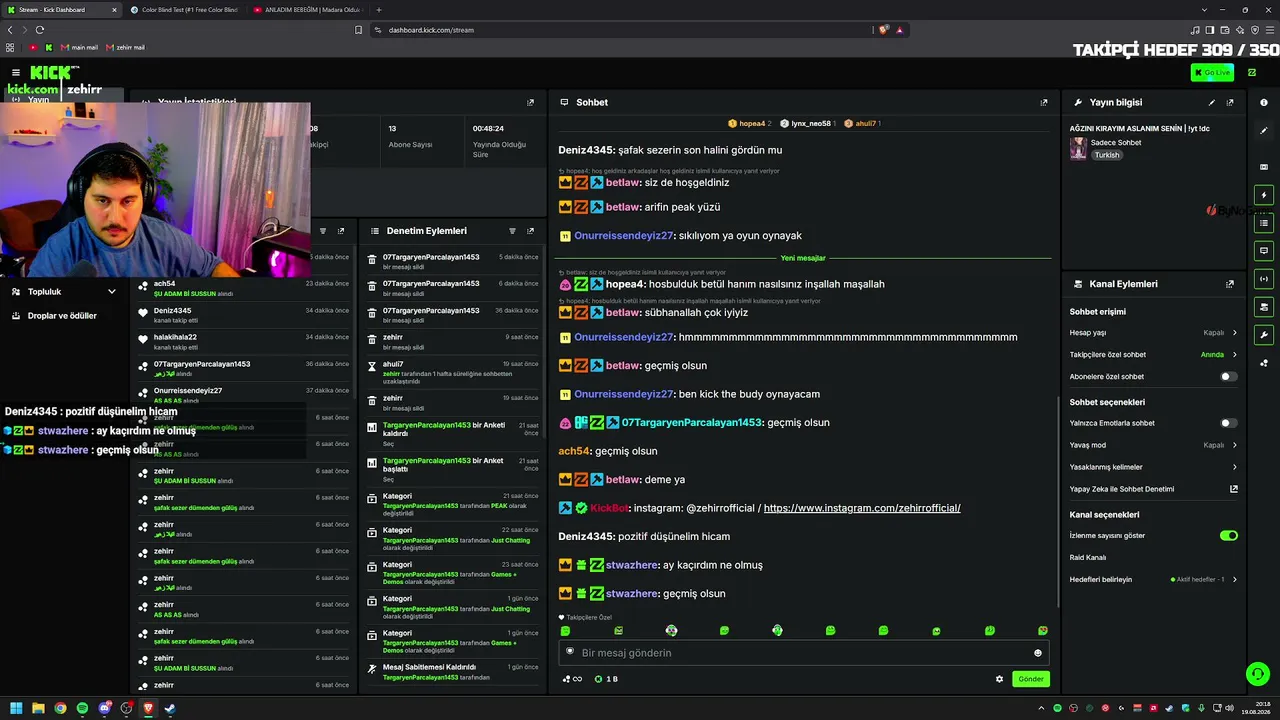This screenshot has height=720, width=1280.
Task: Select the lightning bolt icon in right sidebar
Action: click(1264, 195)
